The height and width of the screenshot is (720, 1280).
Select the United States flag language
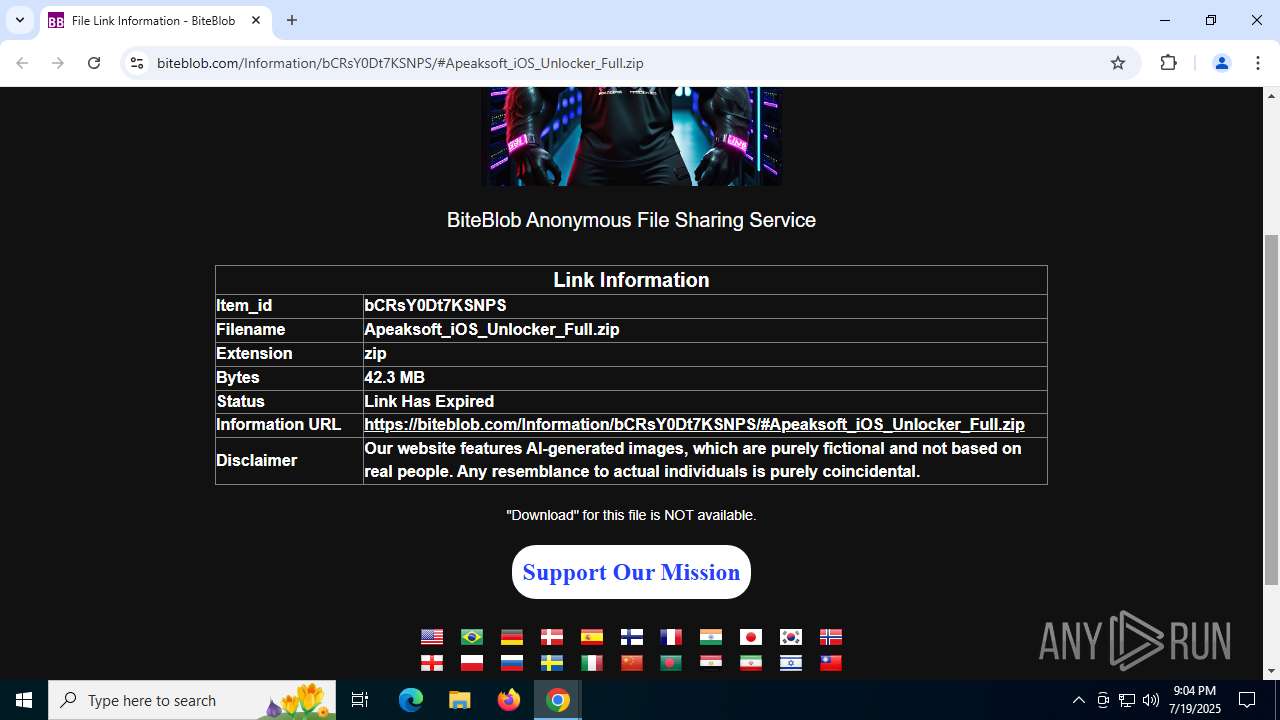pyautogui.click(x=432, y=637)
